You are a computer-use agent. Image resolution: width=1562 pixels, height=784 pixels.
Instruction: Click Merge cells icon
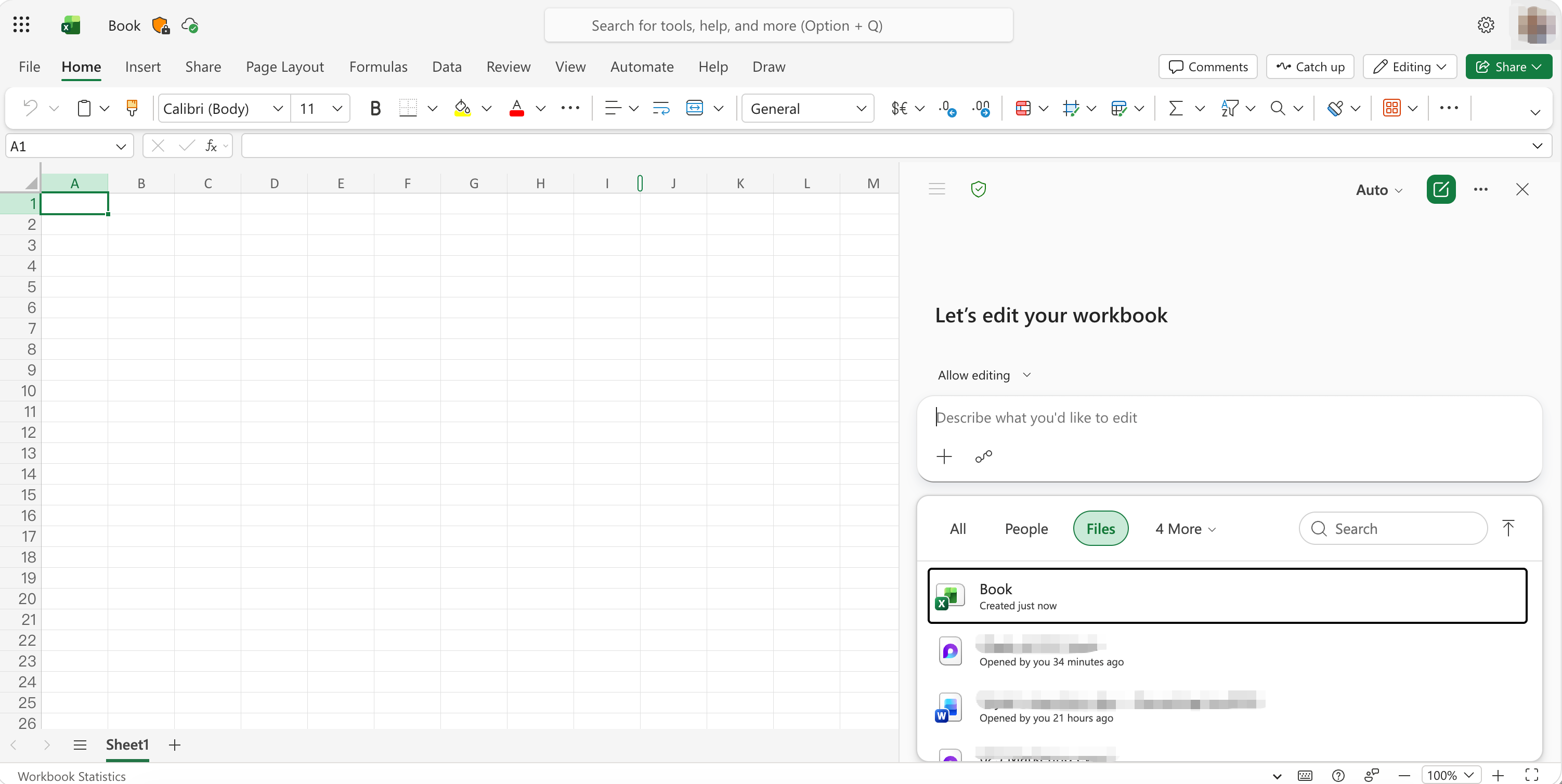tap(694, 109)
